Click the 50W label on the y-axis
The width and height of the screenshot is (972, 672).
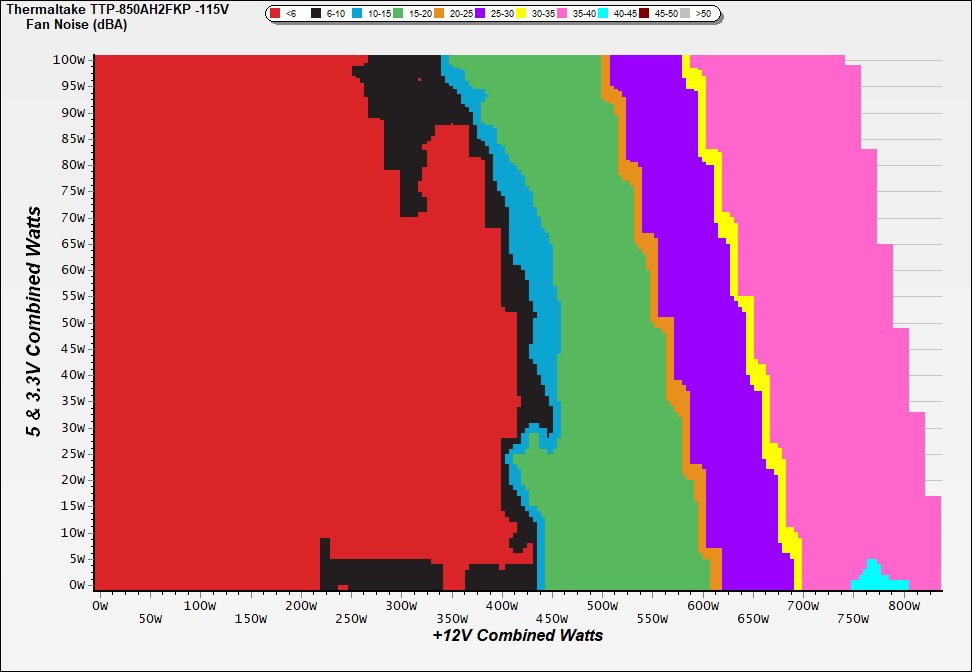(x=76, y=323)
